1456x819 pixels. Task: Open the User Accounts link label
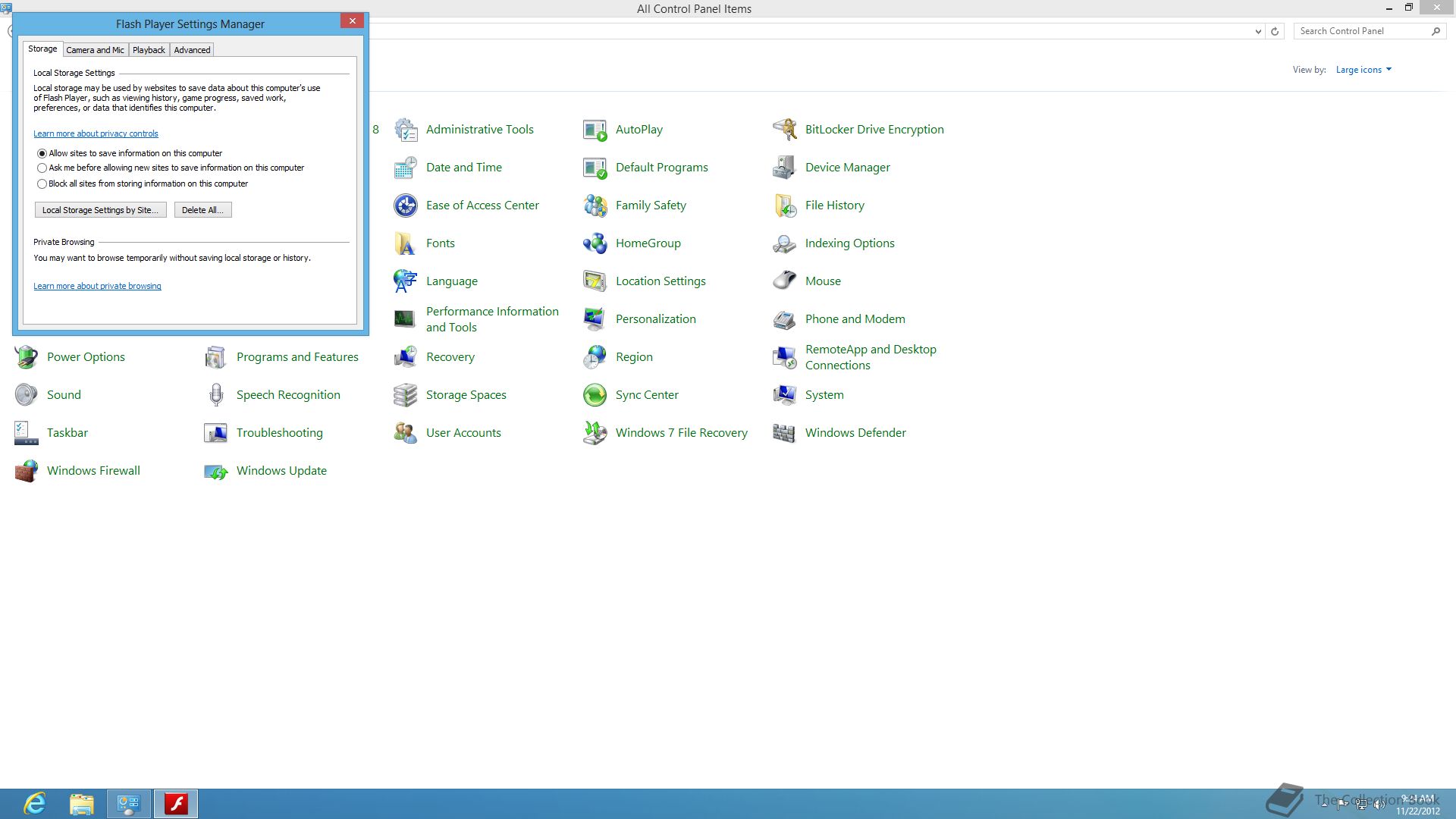(x=463, y=433)
